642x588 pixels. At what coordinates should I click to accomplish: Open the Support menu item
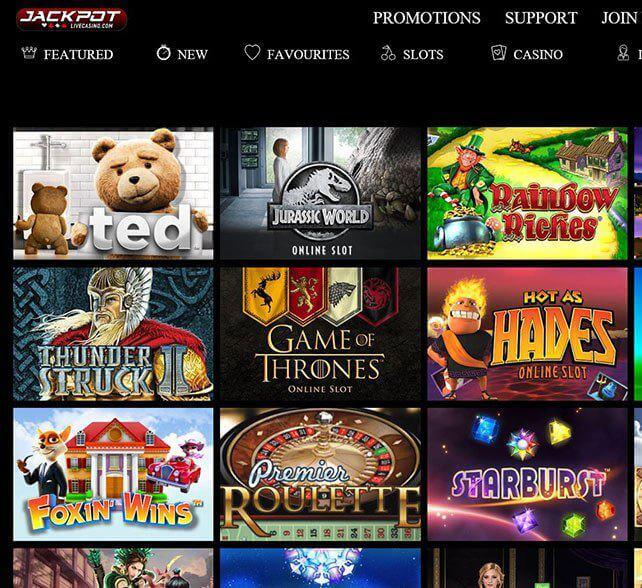(x=541, y=18)
